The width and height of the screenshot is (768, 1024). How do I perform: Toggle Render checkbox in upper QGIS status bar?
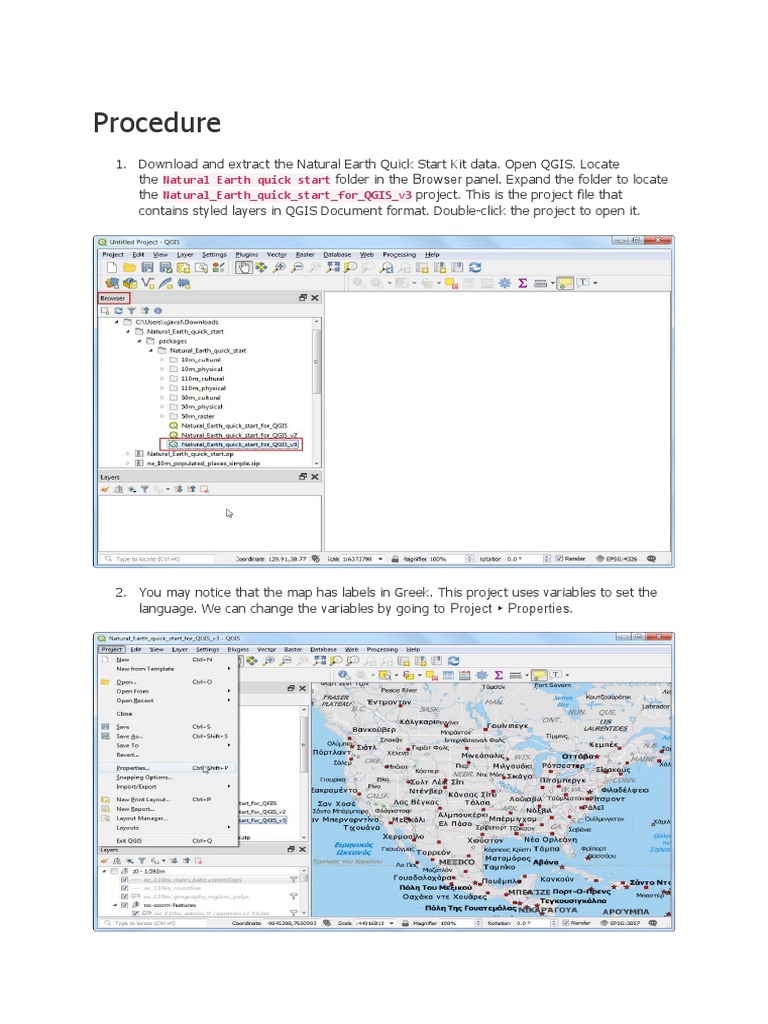559,559
